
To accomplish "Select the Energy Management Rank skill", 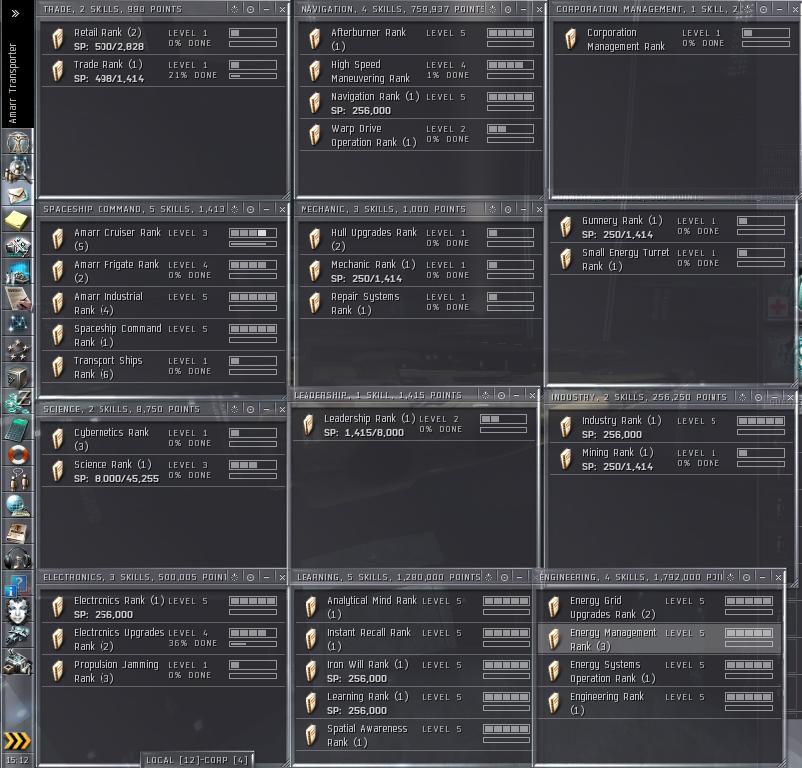I will (660, 639).
